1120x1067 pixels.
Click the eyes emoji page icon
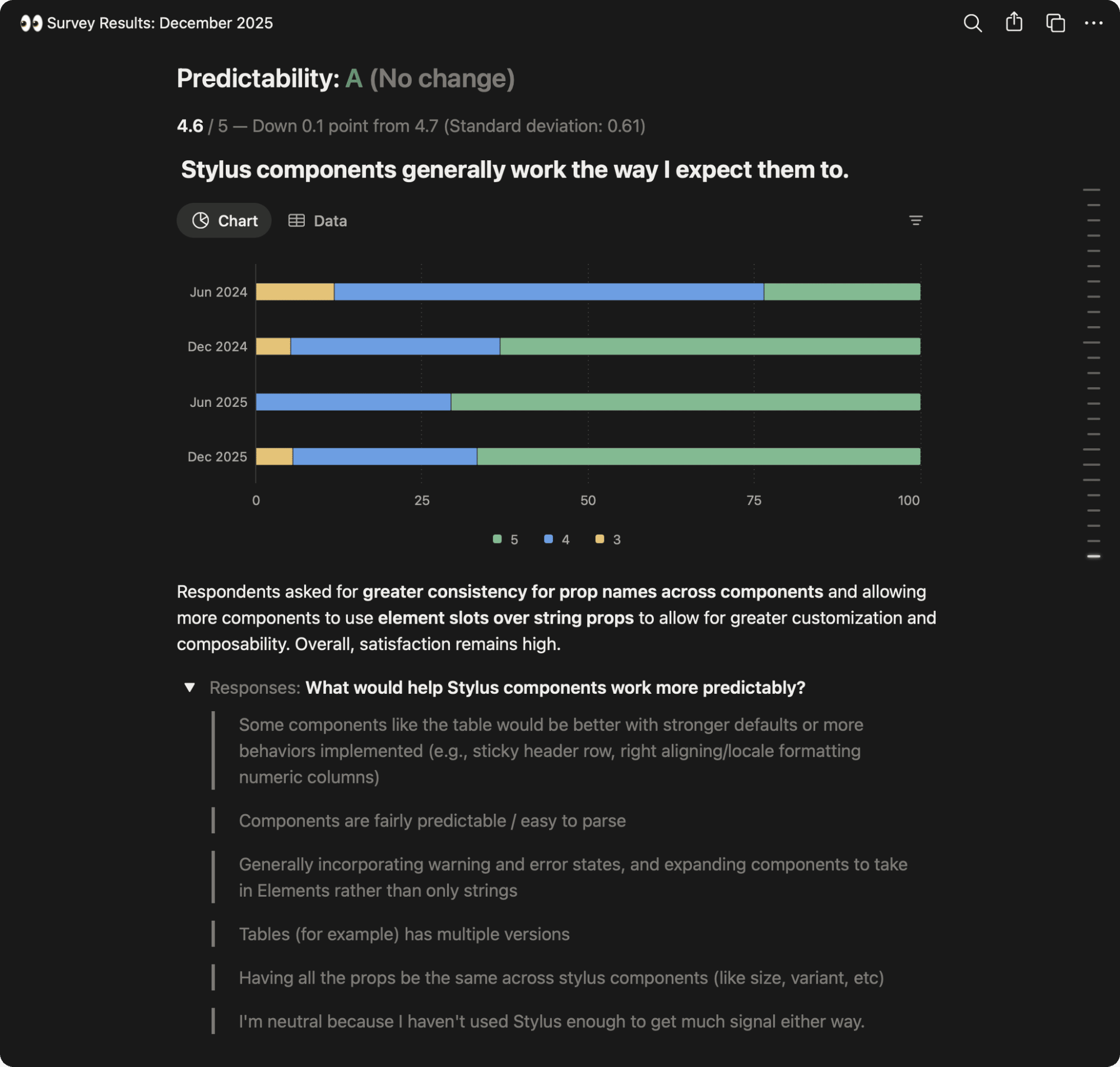pos(31,24)
